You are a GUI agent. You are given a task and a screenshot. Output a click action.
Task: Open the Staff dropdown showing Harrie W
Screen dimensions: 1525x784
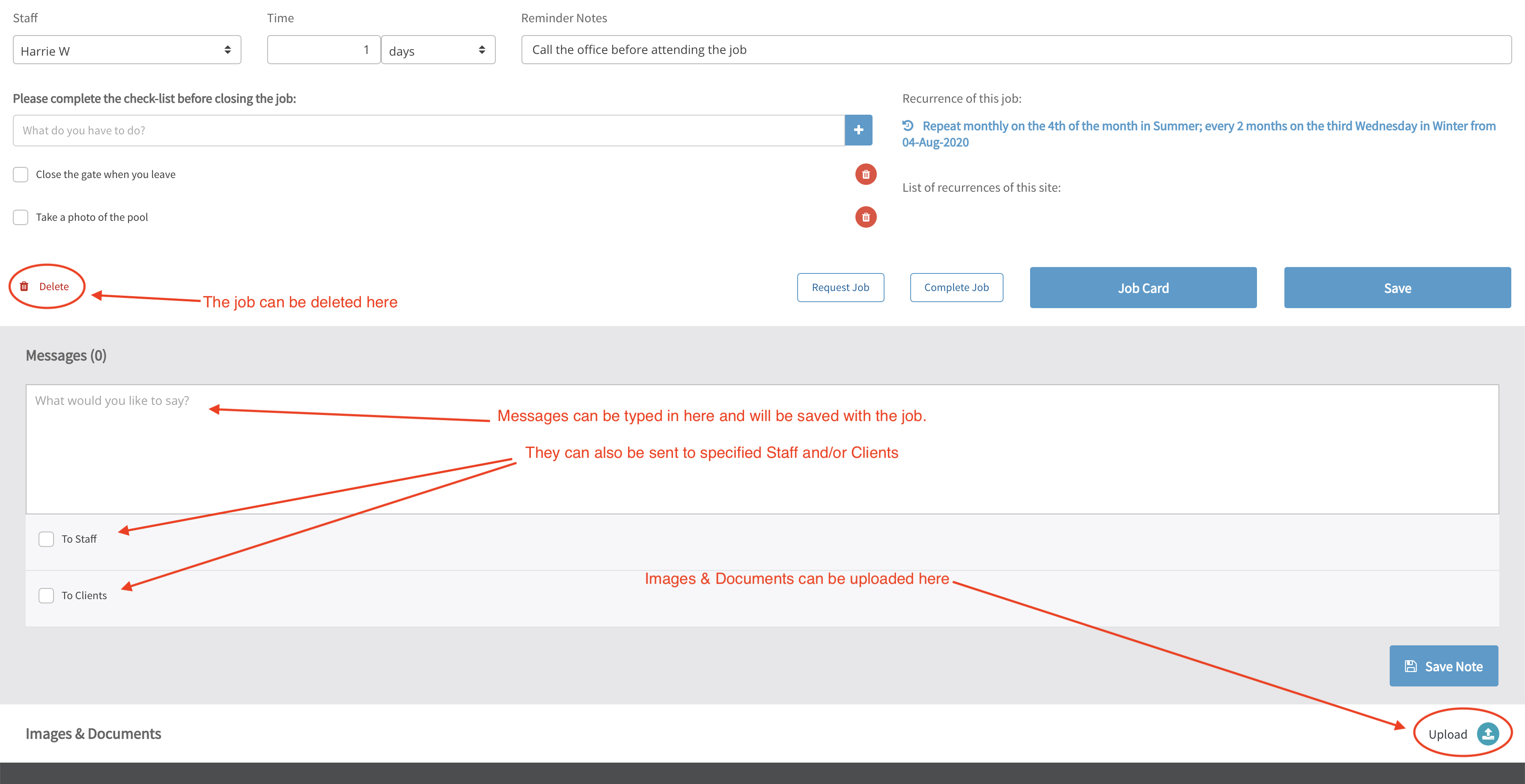pos(127,50)
